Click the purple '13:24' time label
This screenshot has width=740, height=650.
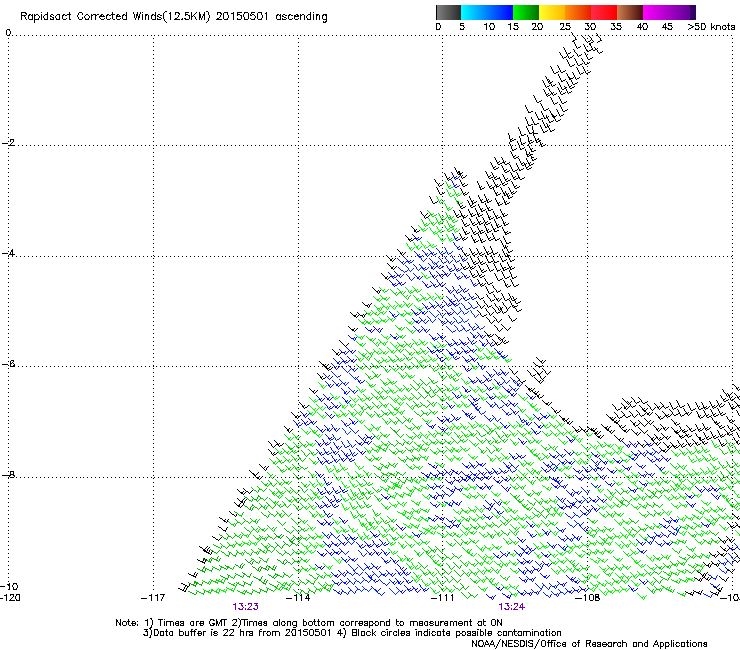(x=512, y=607)
